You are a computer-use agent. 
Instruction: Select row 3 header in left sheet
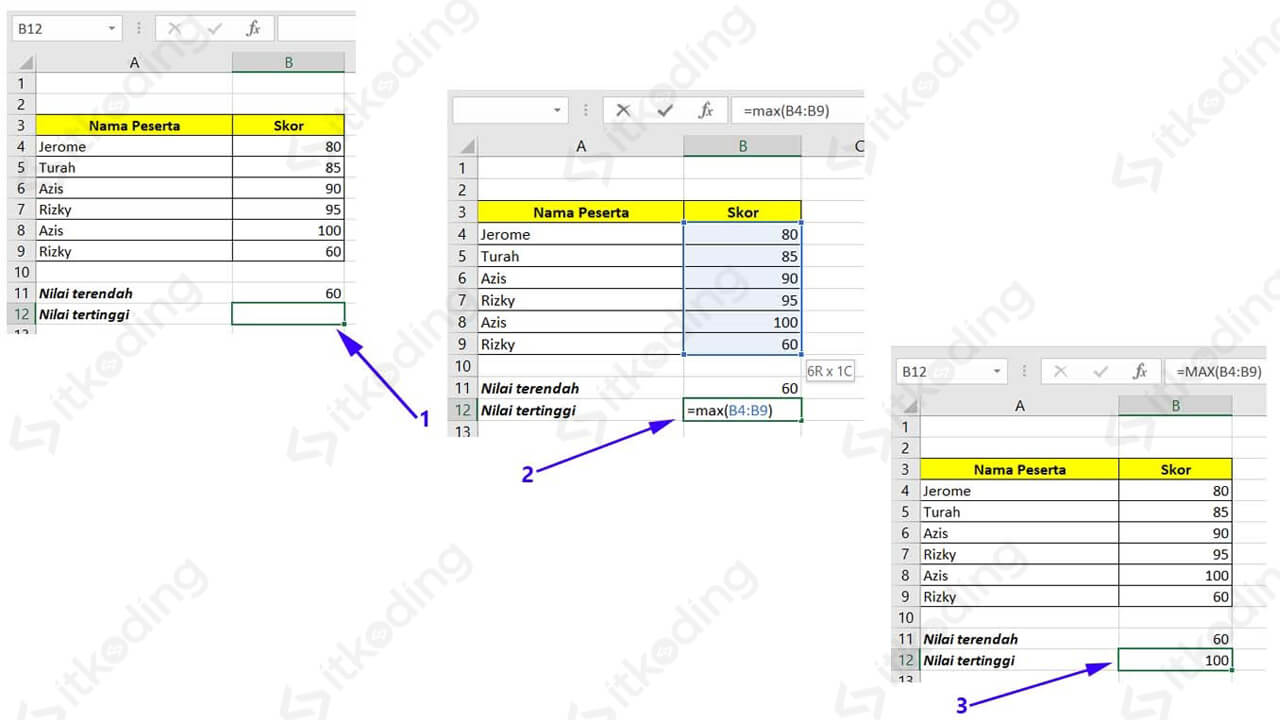[21, 126]
